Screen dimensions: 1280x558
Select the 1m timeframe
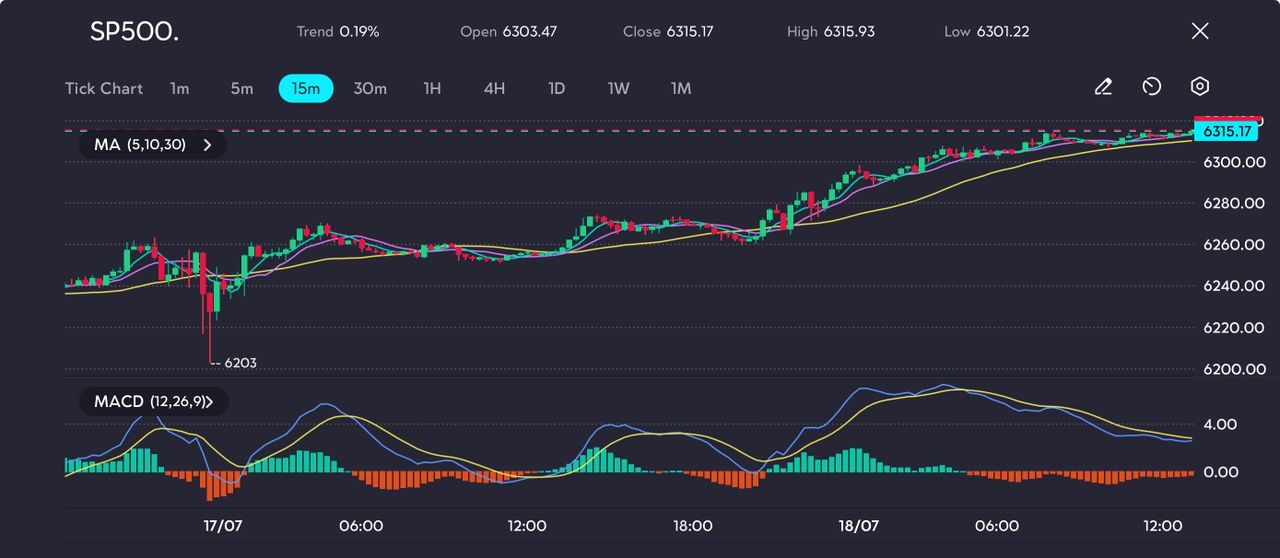tap(179, 89)
